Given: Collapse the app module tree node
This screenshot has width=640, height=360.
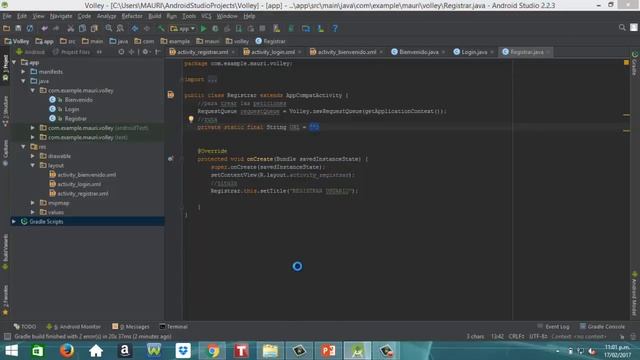Looking at the screenshot, I should coord(15,62).
